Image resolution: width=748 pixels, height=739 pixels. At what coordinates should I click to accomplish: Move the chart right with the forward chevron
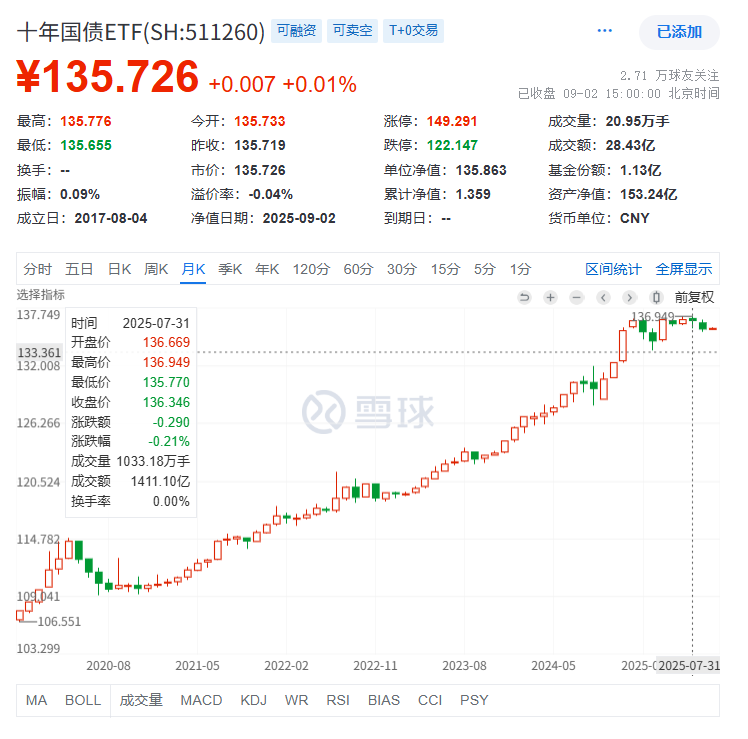(x=630, y=298)
